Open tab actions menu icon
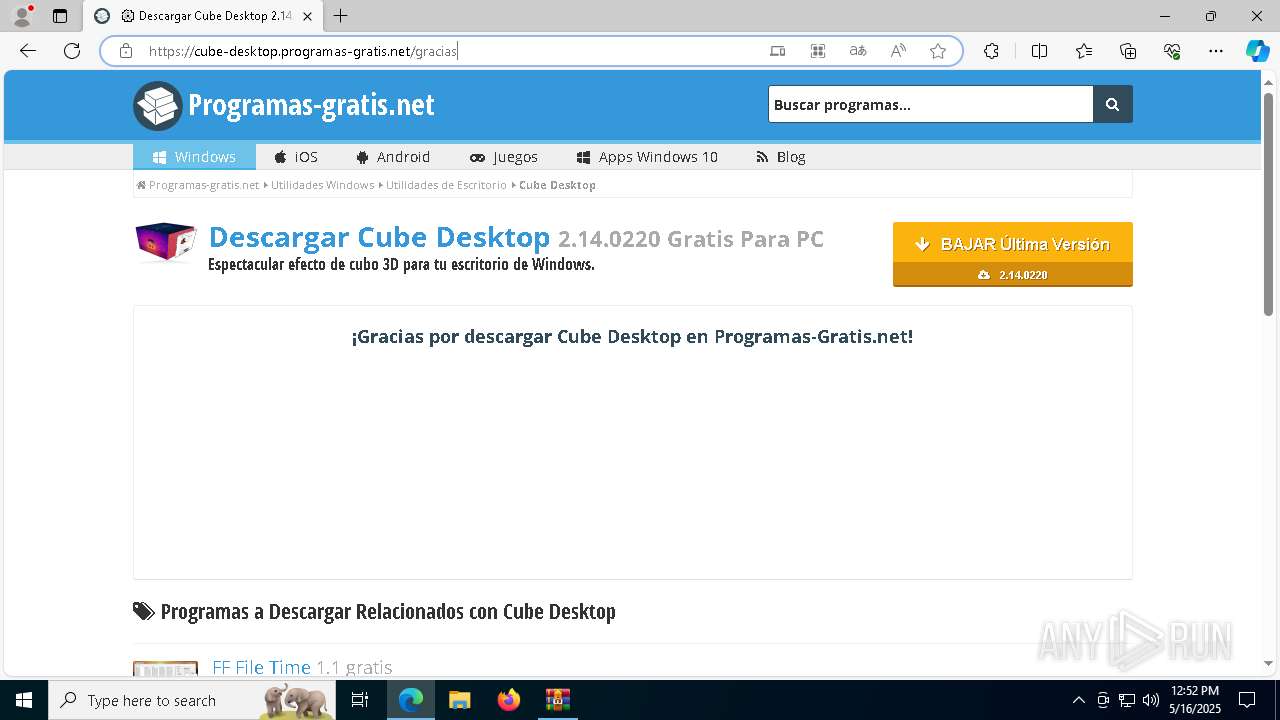Viewport: 1280px width, 720px height. point(60,16)
